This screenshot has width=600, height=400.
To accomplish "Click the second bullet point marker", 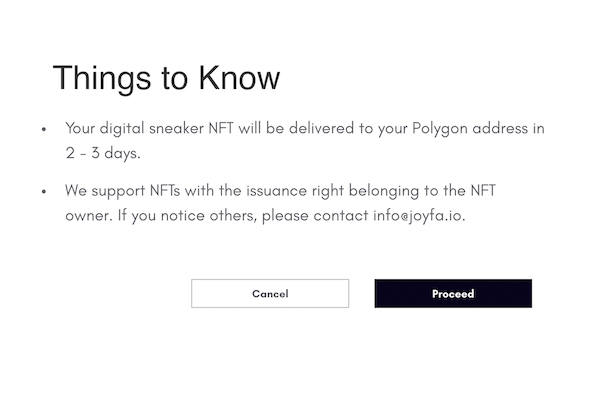I will [44, 191].
